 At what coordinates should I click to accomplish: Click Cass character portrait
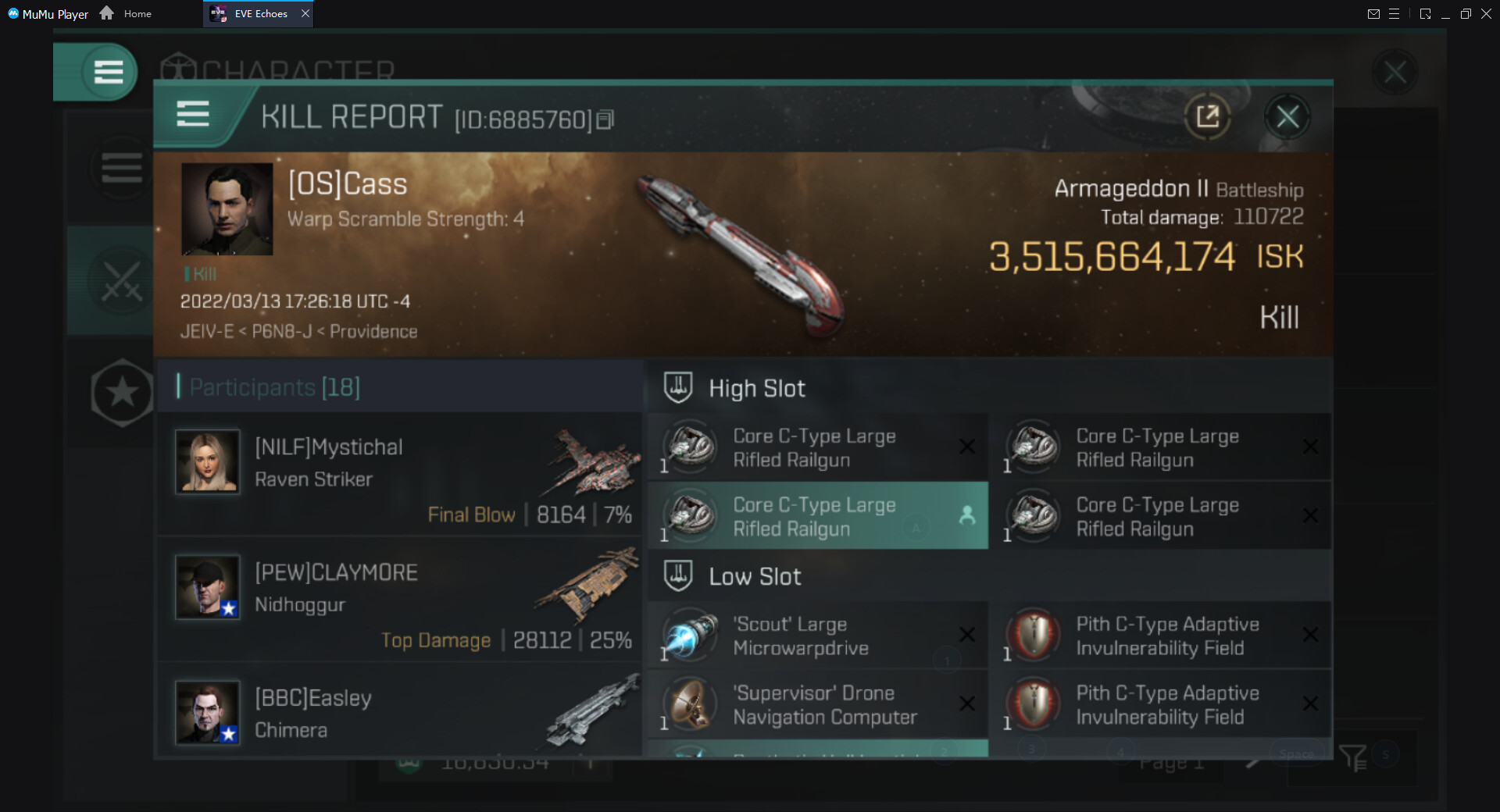pyautogui.click(x=227, y=209)
